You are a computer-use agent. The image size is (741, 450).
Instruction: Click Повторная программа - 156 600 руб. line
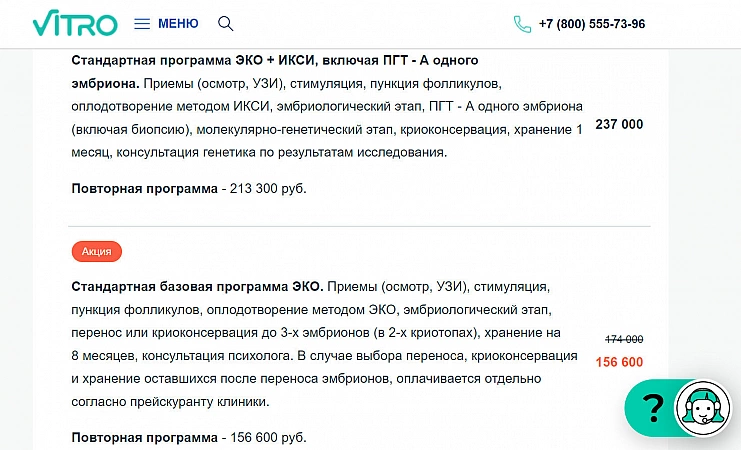189,438
